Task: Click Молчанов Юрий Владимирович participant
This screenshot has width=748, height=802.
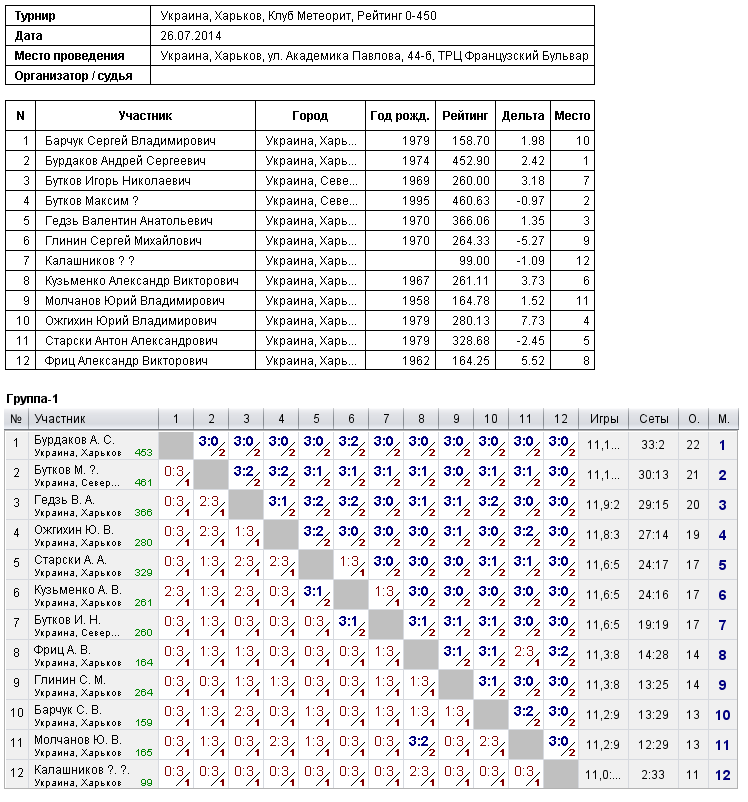Action: click(x=135, y=300)
